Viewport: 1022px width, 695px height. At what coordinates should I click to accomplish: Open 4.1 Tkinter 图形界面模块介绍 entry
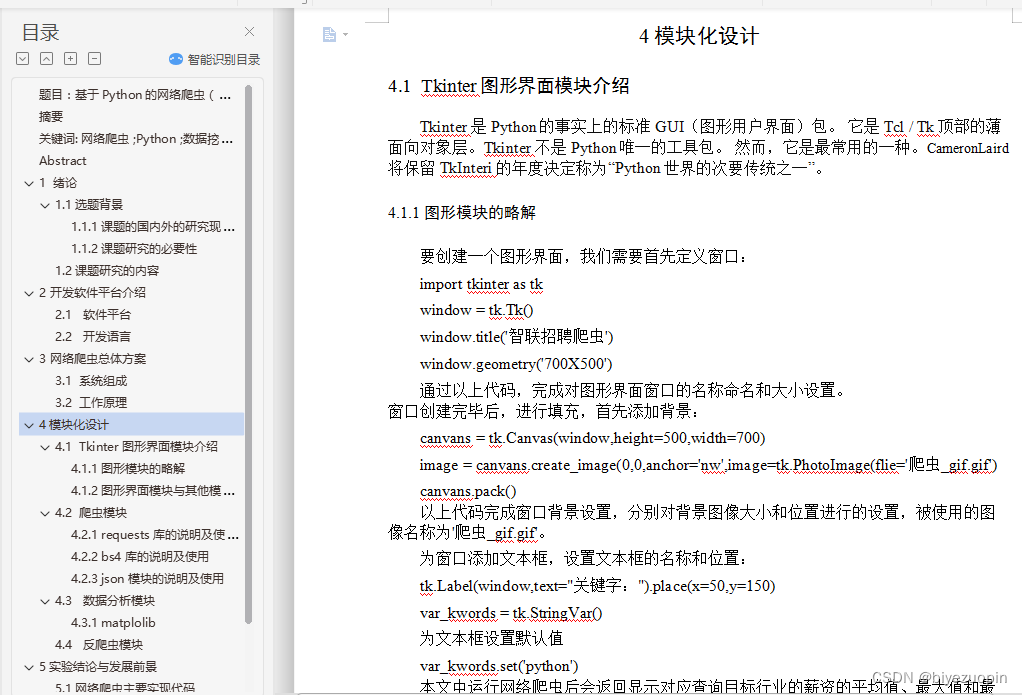136,447
